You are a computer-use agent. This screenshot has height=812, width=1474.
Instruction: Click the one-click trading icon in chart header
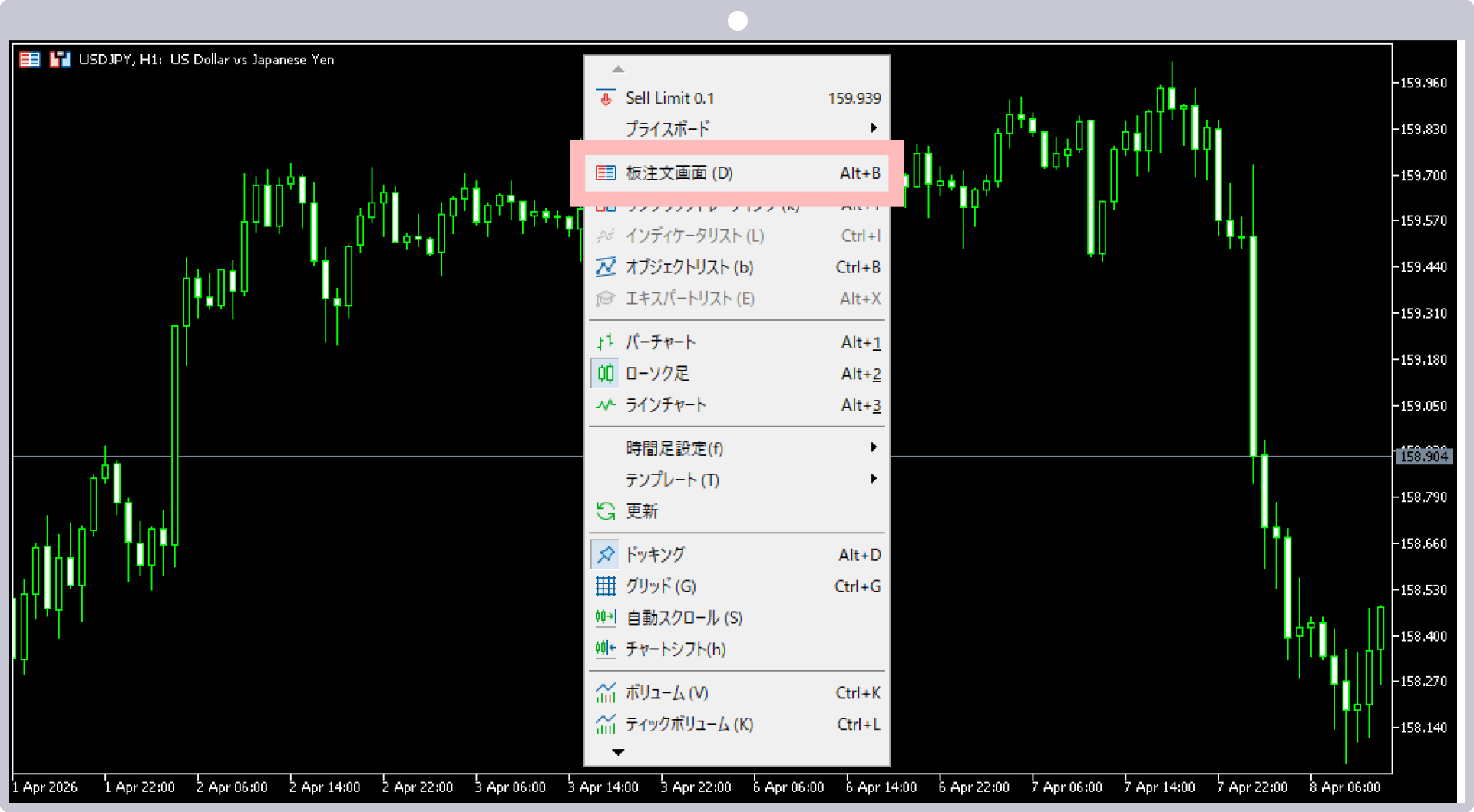point(60,59)
